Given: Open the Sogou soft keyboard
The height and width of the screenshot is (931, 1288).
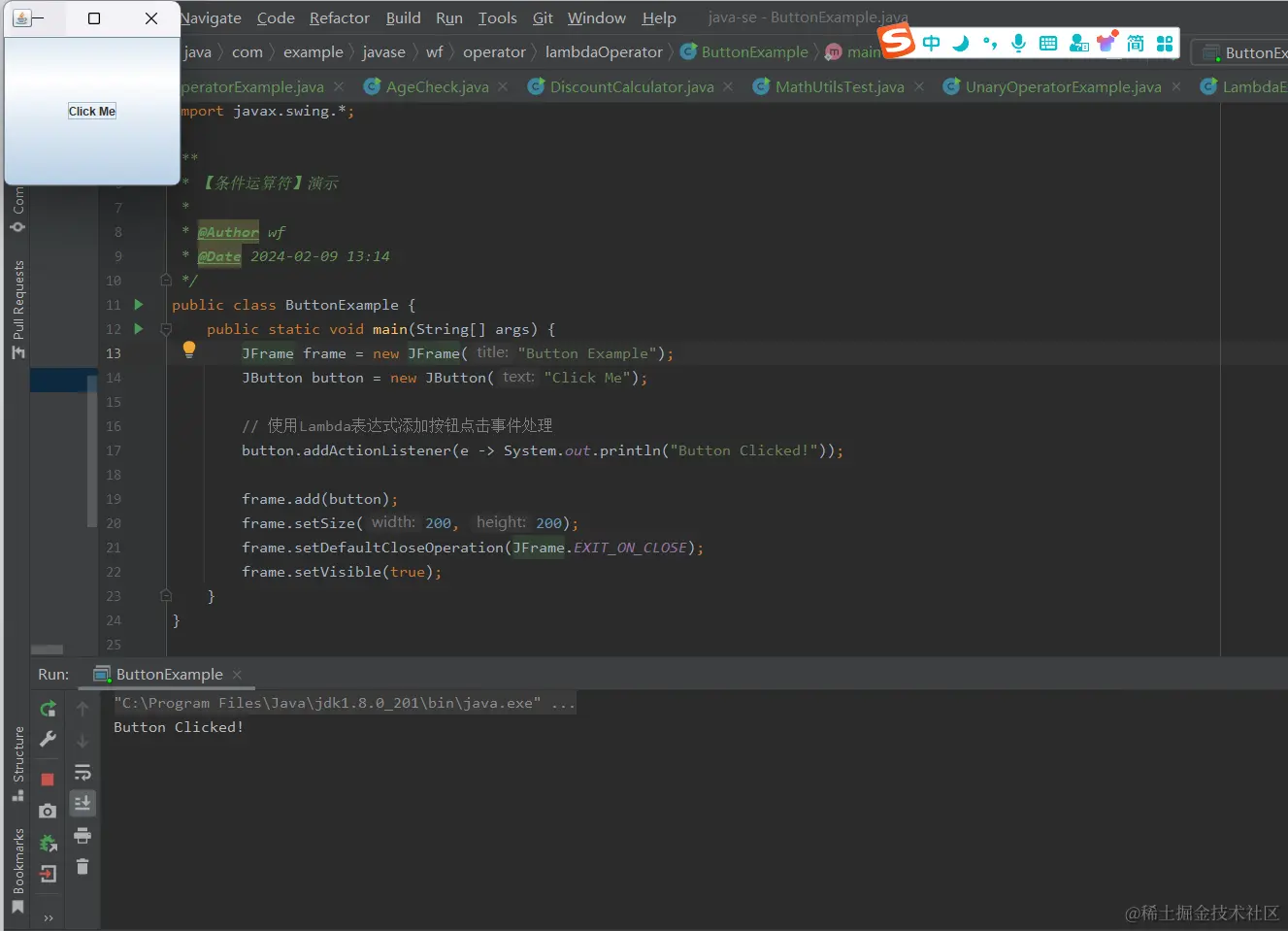Looking at the screenshot, I should coord(1047,44).
